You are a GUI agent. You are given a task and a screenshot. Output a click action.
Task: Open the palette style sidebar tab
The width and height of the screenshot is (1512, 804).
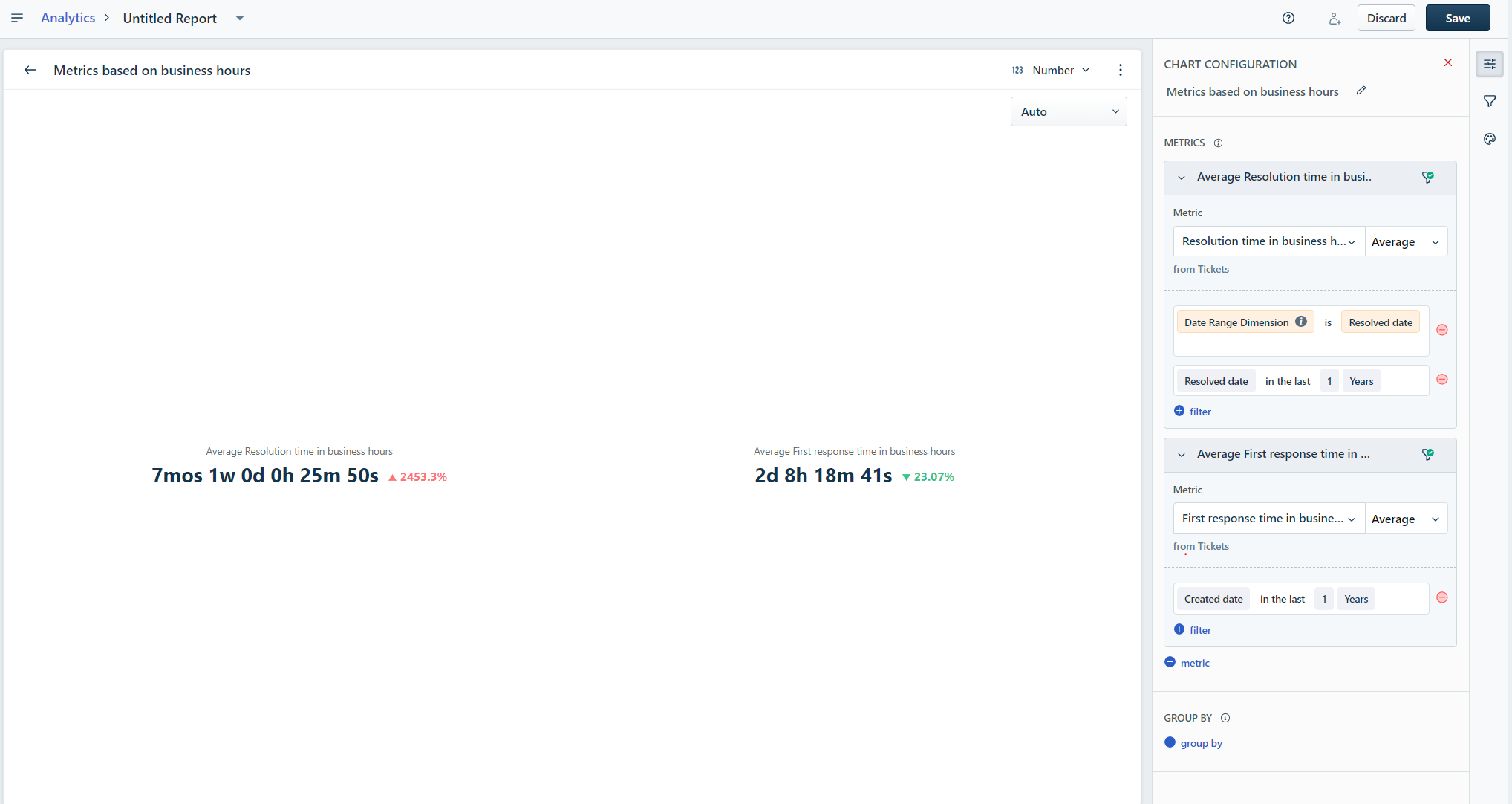pyautogui.click(x=1490, y=139)
